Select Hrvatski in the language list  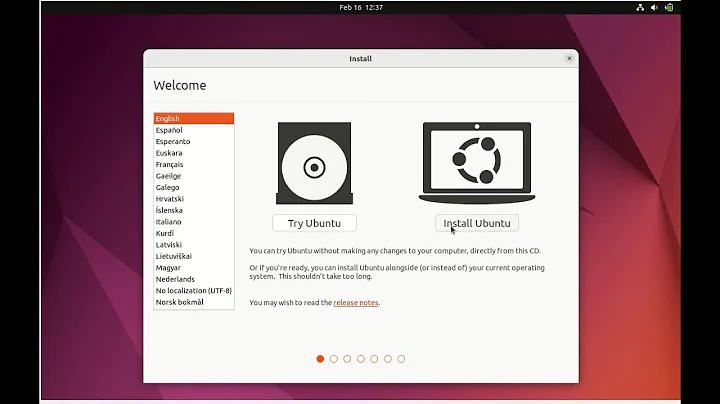click(194, 199)
